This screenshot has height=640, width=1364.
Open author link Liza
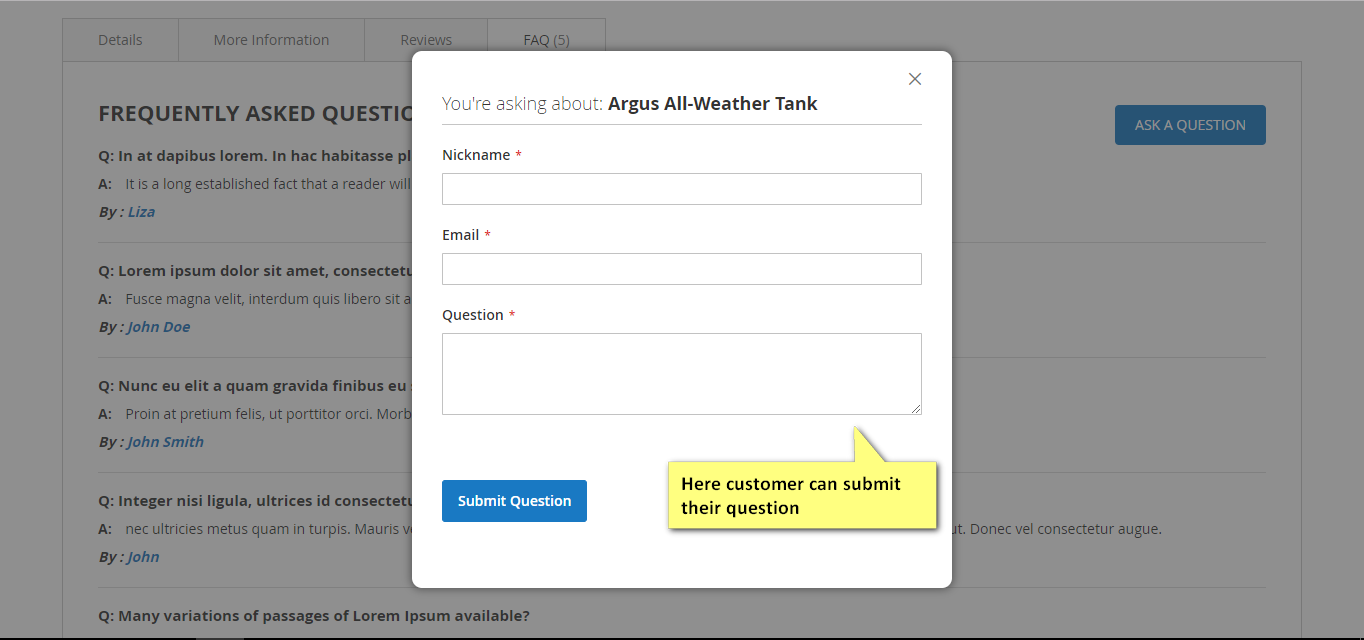pyautogui.click(x=141, y=212)
